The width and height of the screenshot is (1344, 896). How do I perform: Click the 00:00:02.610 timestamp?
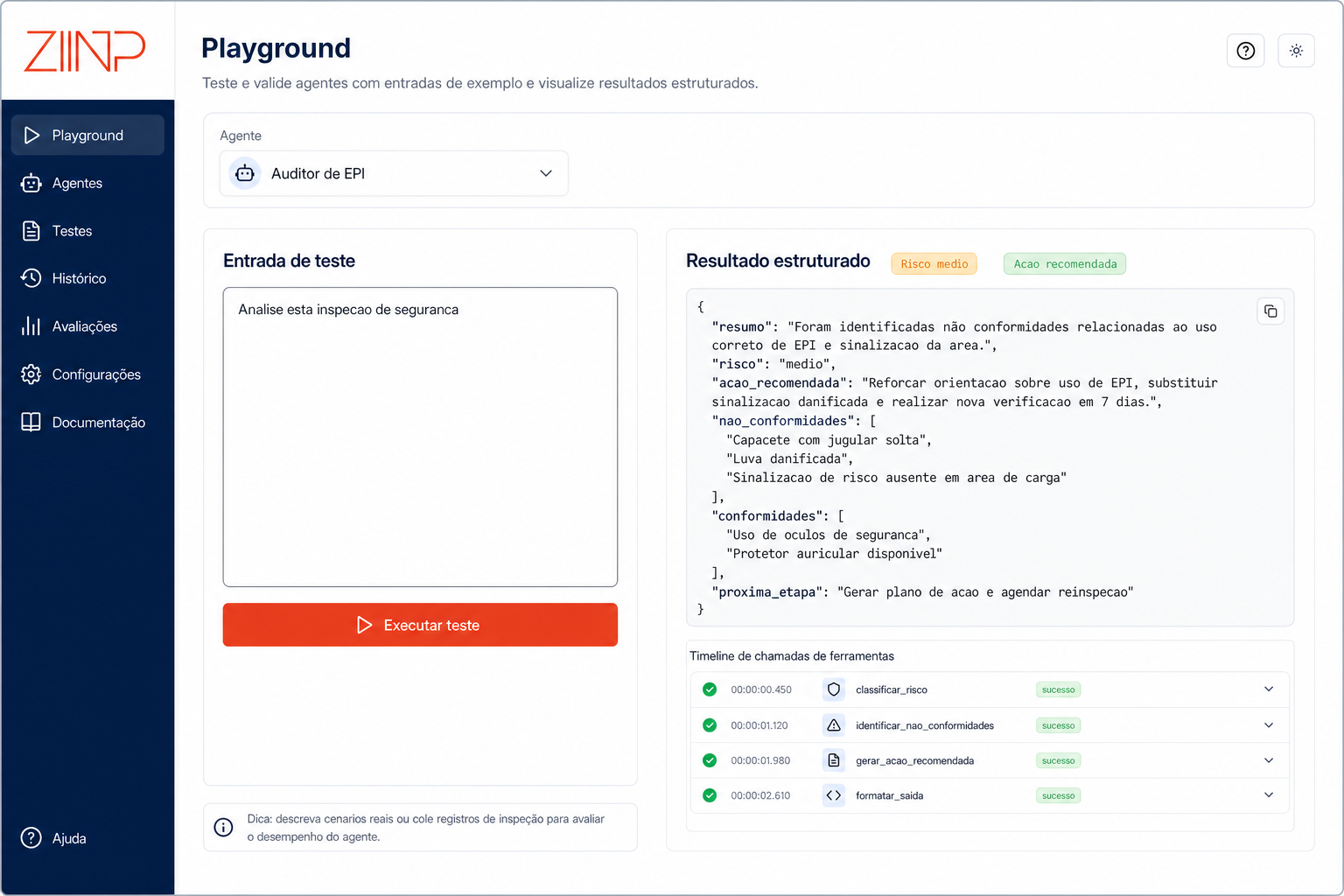click(760, 795)
